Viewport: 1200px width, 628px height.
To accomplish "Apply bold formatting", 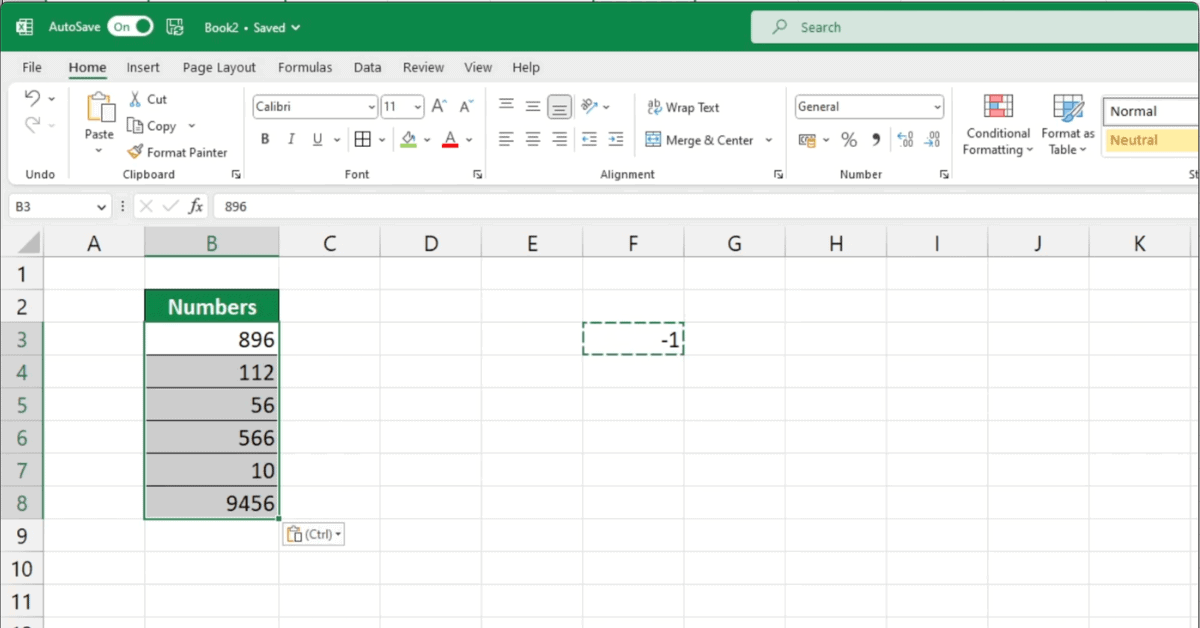I will coord(264,139).
